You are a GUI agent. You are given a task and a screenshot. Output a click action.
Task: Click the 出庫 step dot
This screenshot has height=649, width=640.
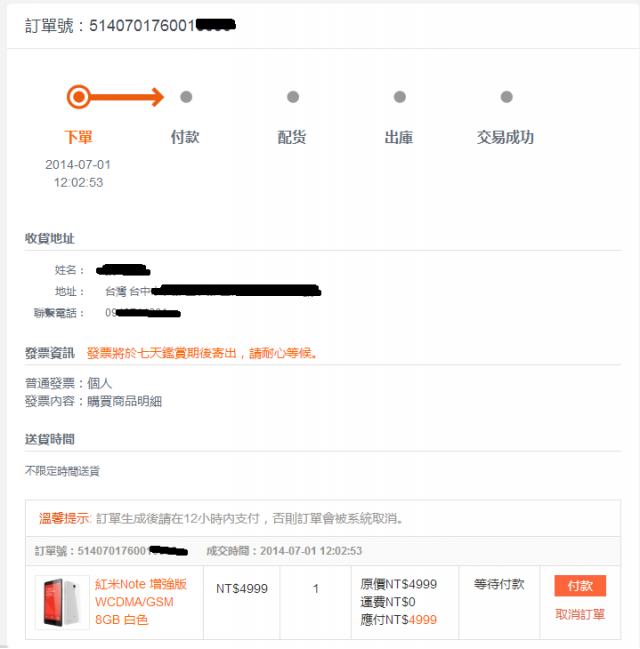click(x=400, y=97)
